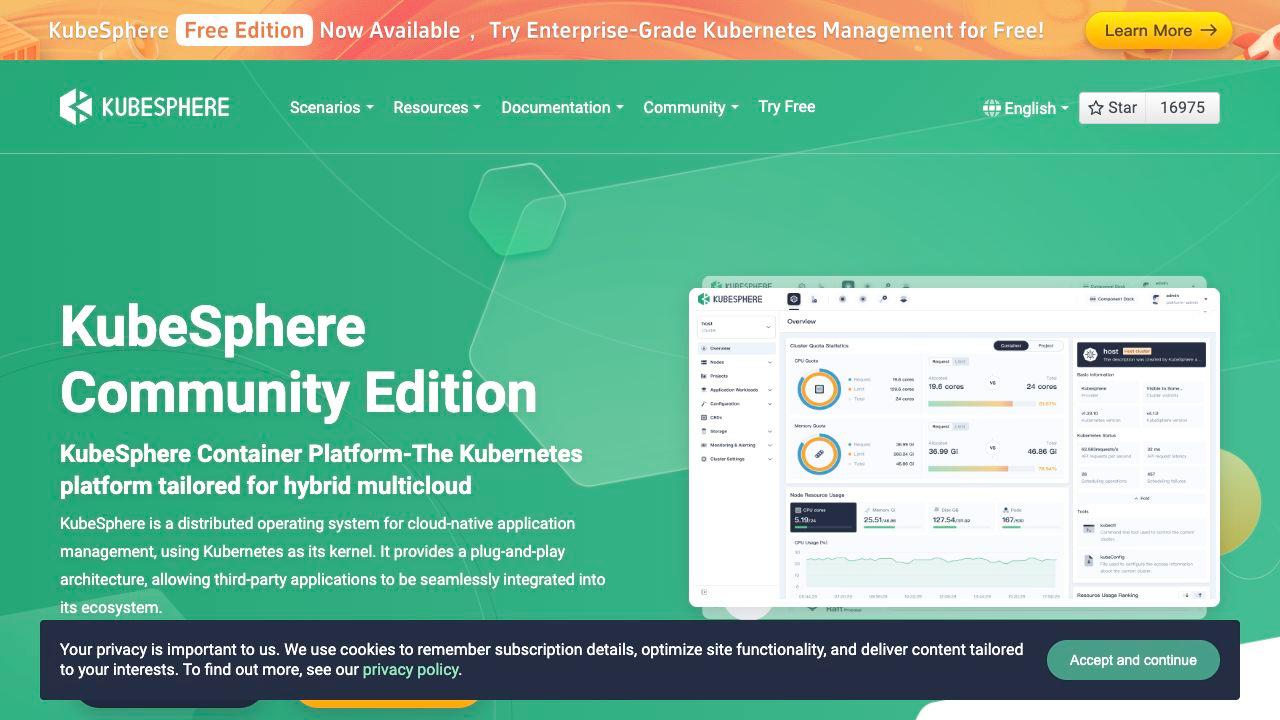Click the '46.86 Gi' total memory value
1280x720 pixels.
[1042, 452]
